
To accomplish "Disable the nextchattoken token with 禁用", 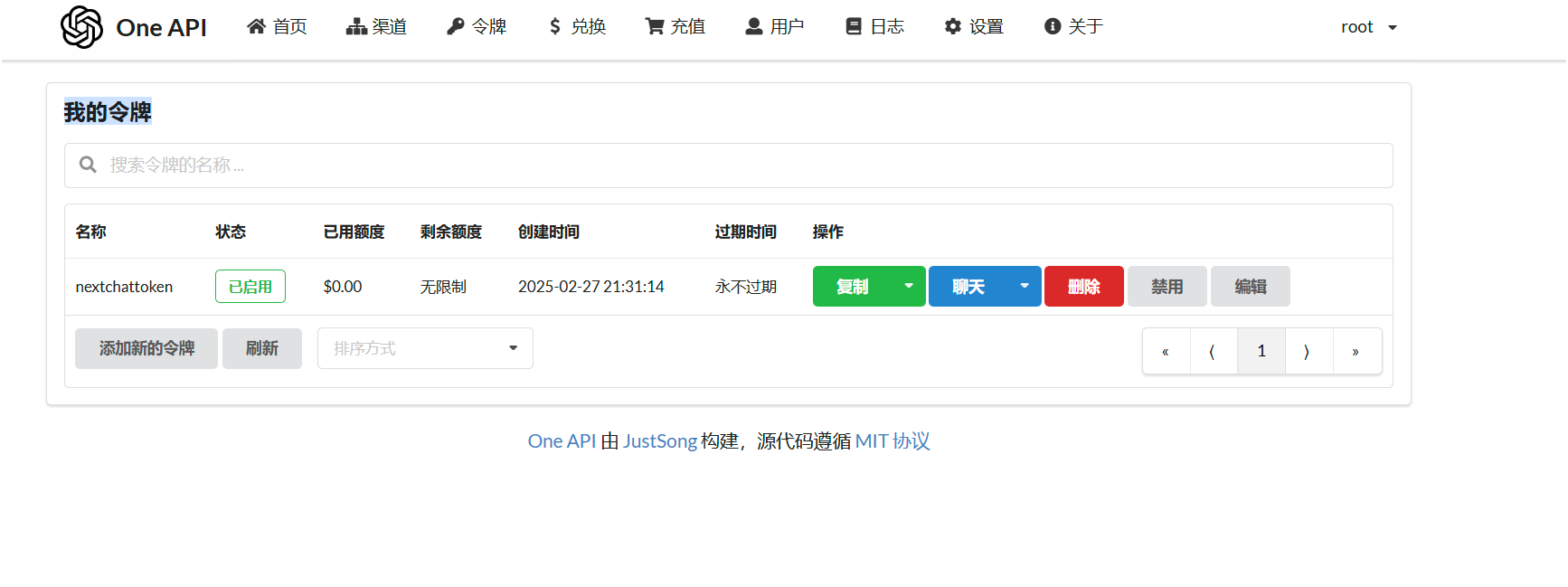I will [x=1167, y=287].
